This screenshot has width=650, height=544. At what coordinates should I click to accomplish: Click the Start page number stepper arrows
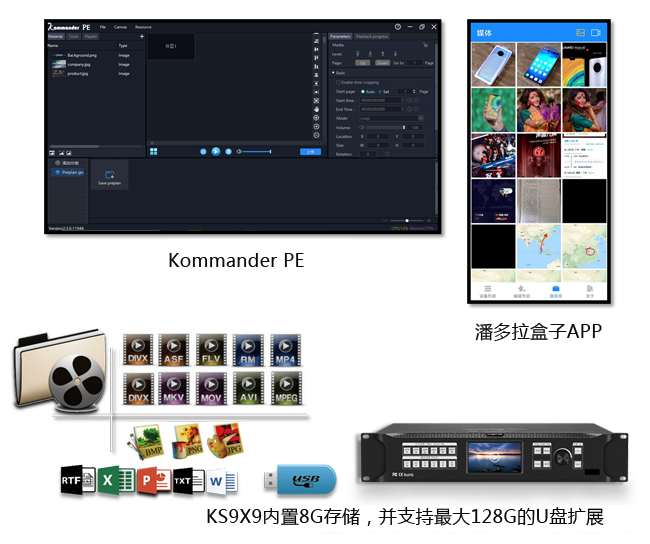[x=413, y=91]
